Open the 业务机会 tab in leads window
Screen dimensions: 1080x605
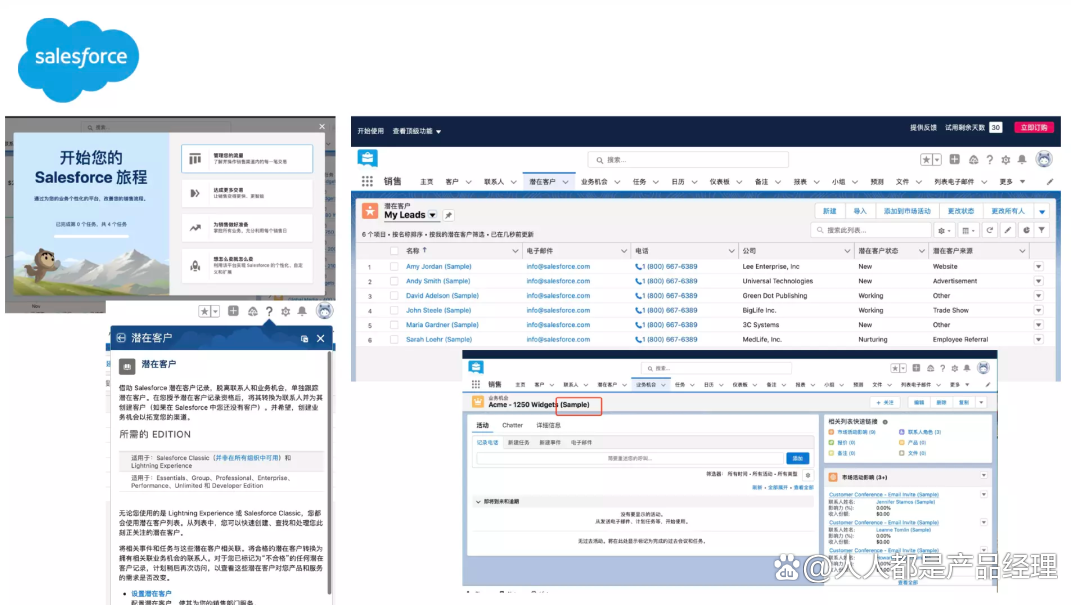[594, 182]
